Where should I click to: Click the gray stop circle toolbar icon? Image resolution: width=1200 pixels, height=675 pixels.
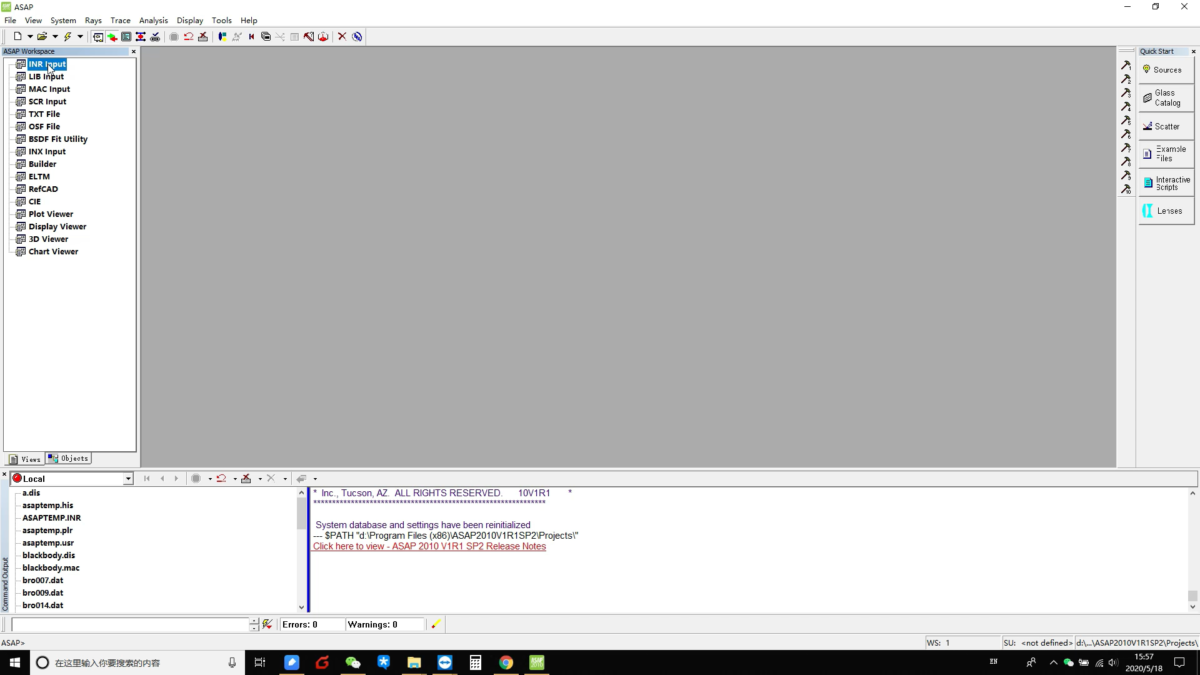174,37
